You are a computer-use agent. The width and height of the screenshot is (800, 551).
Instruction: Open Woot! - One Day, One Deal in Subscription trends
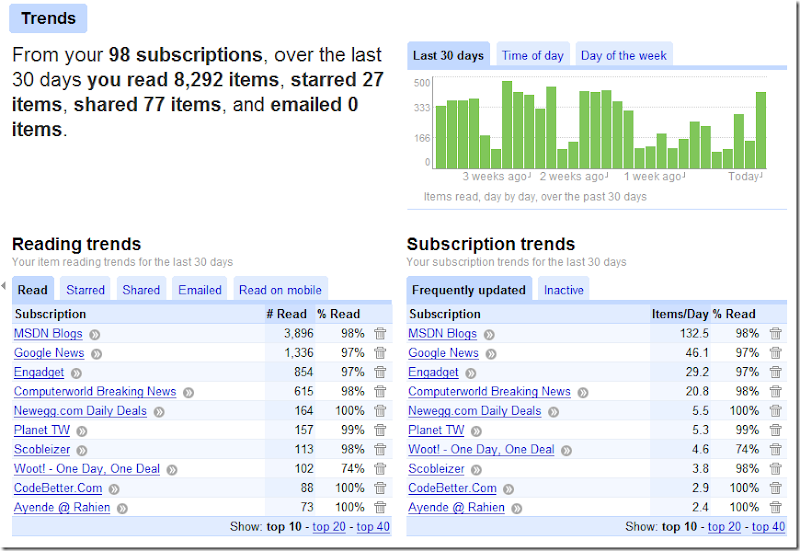481,450
